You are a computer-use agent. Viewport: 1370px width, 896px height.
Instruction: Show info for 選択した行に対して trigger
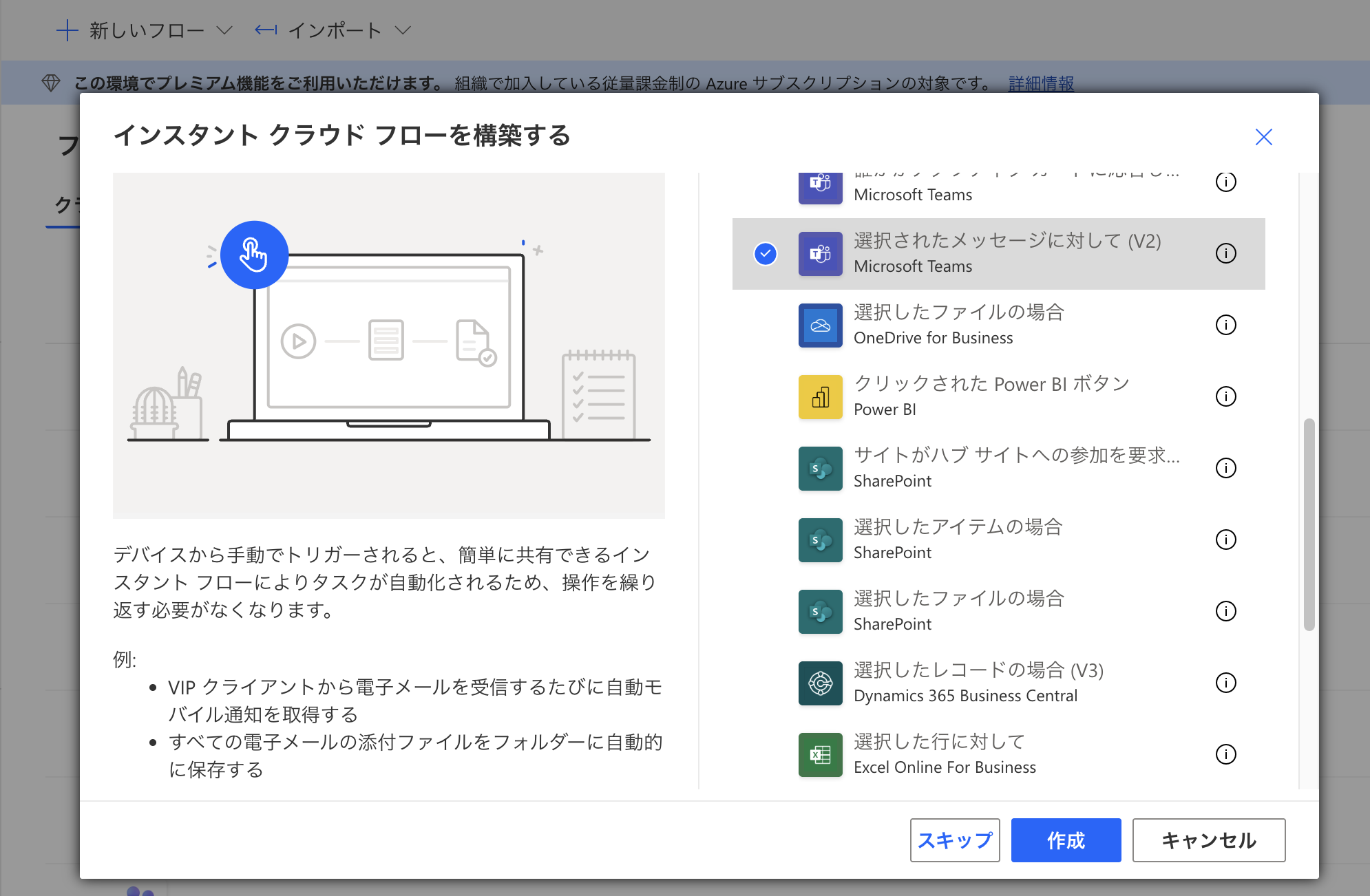(x=1225, y=754)
